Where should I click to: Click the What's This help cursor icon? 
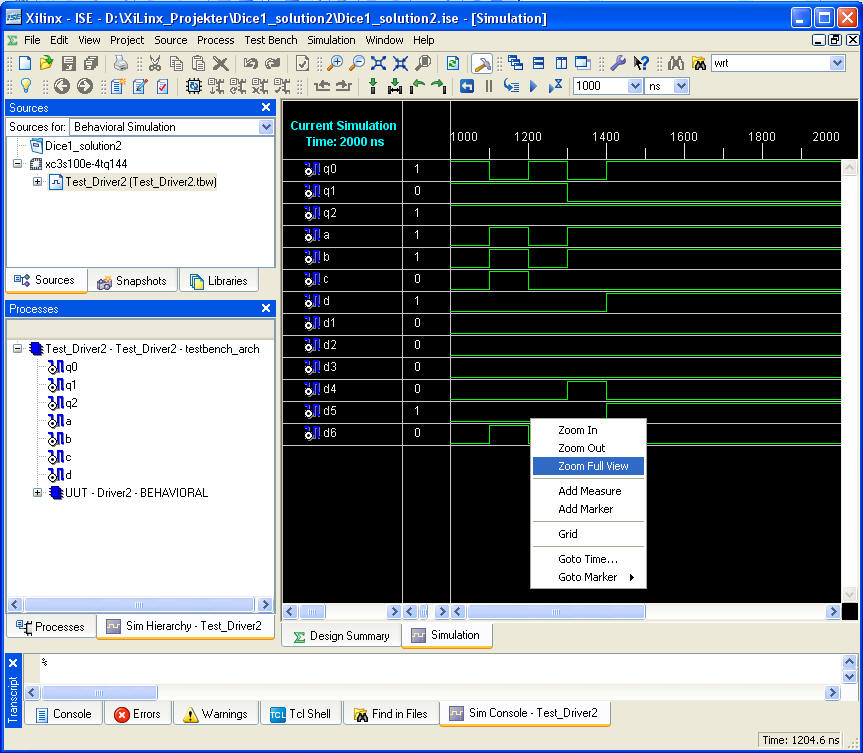[x=641, y=63]
